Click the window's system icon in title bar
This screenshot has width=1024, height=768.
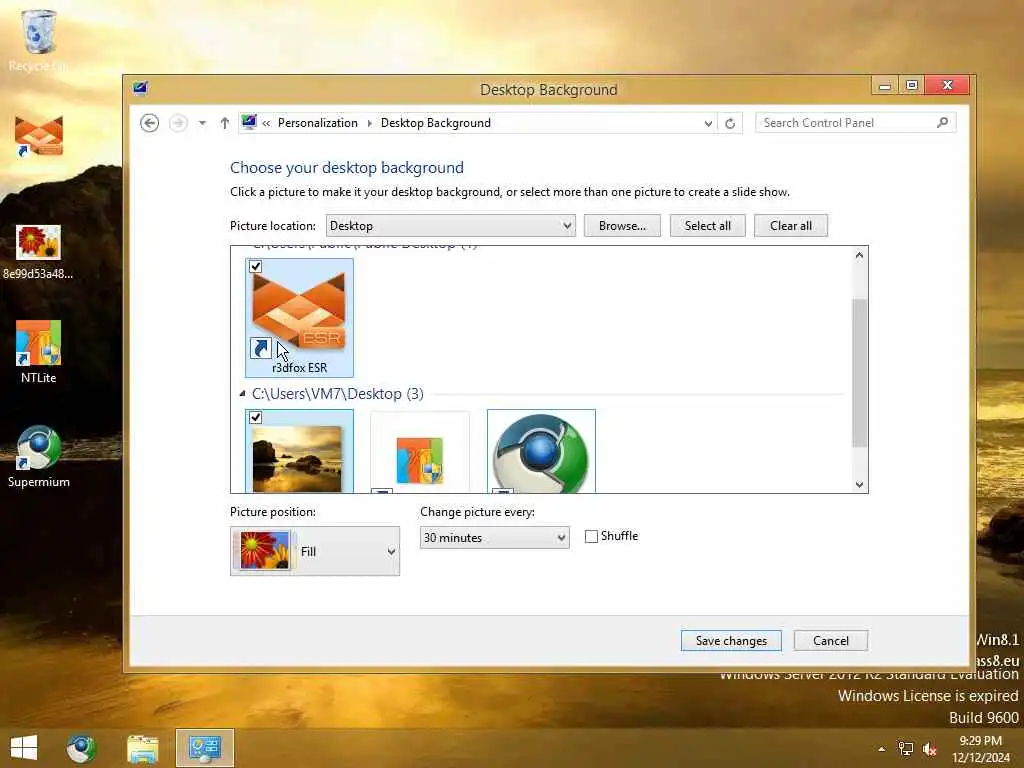pos(140,88)
